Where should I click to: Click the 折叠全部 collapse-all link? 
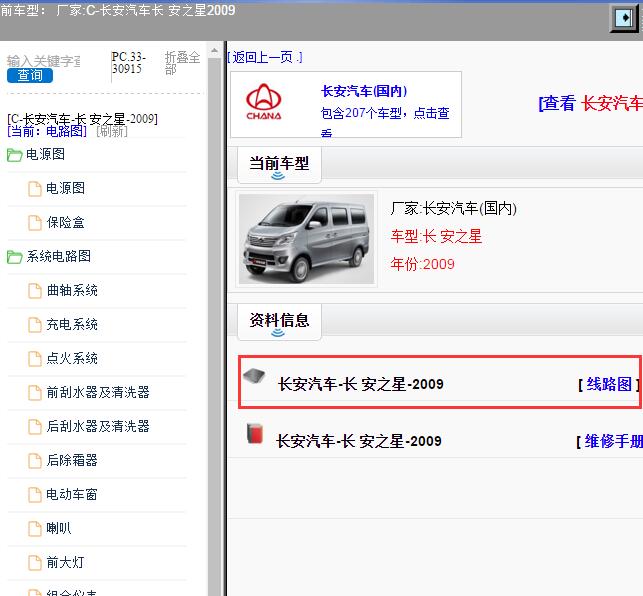click(182, 63)
